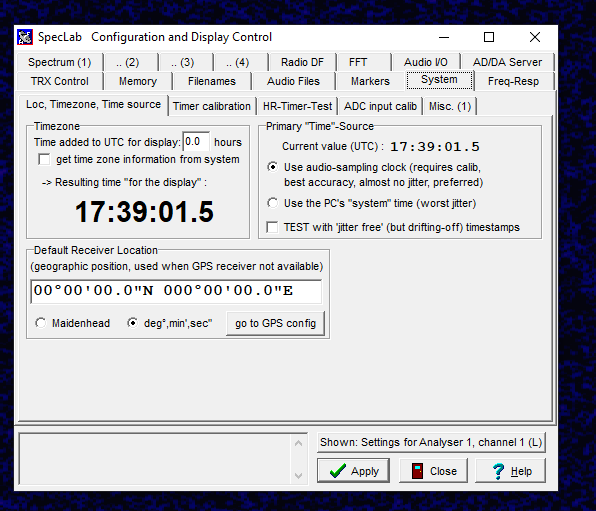Viewport: 596px width, 511px height.
Task: Click the Current value (UTC) time readout
Action: click(435, 147)
